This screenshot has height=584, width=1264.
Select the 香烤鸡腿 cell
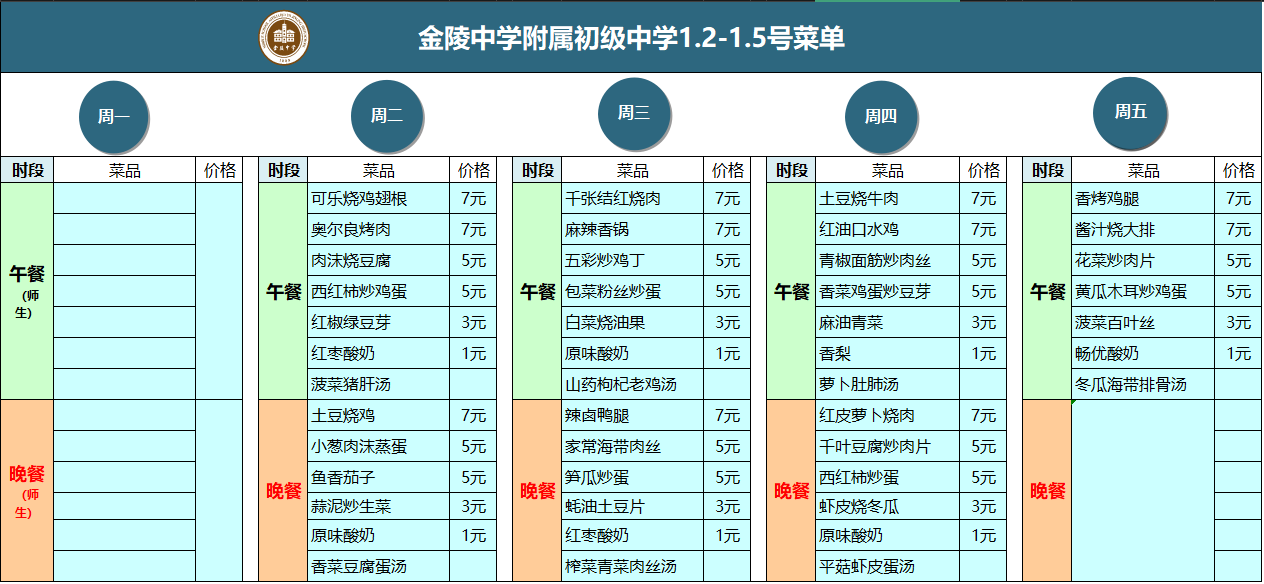[1143, 198]
